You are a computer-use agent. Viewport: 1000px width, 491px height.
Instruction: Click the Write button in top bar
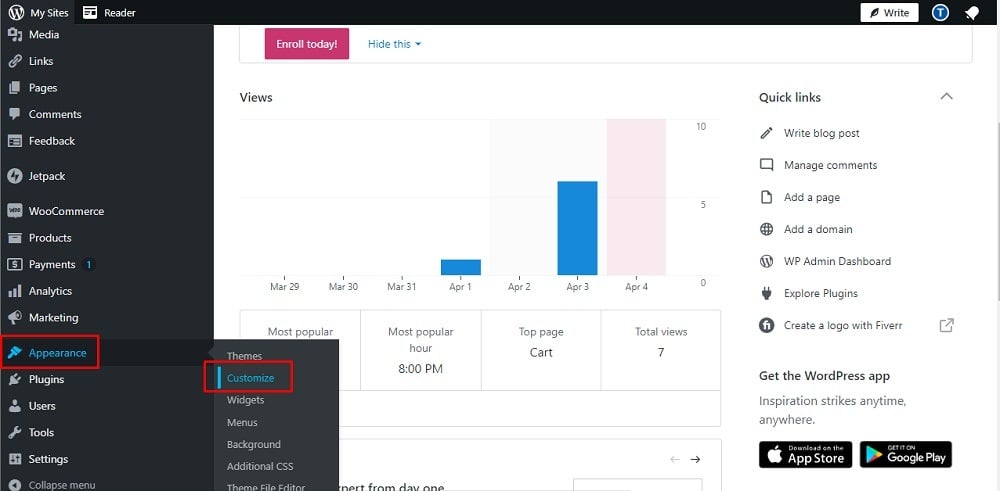coord(889,13)
